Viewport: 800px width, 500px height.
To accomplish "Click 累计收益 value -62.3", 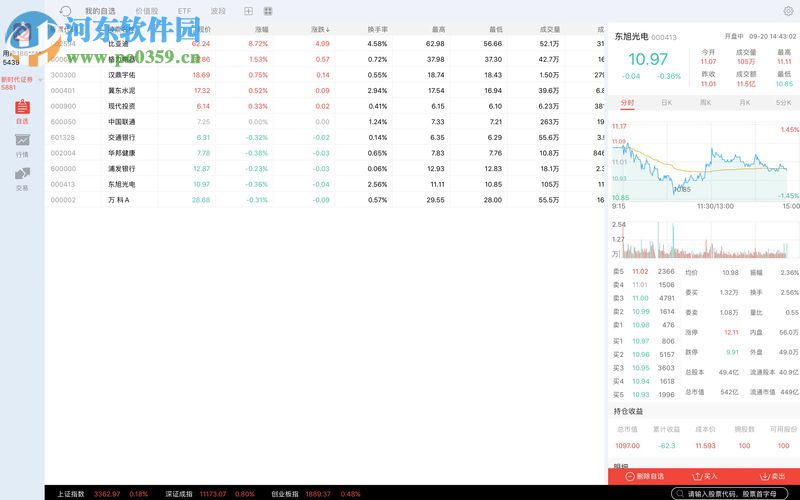I will [x=667, y=446].
